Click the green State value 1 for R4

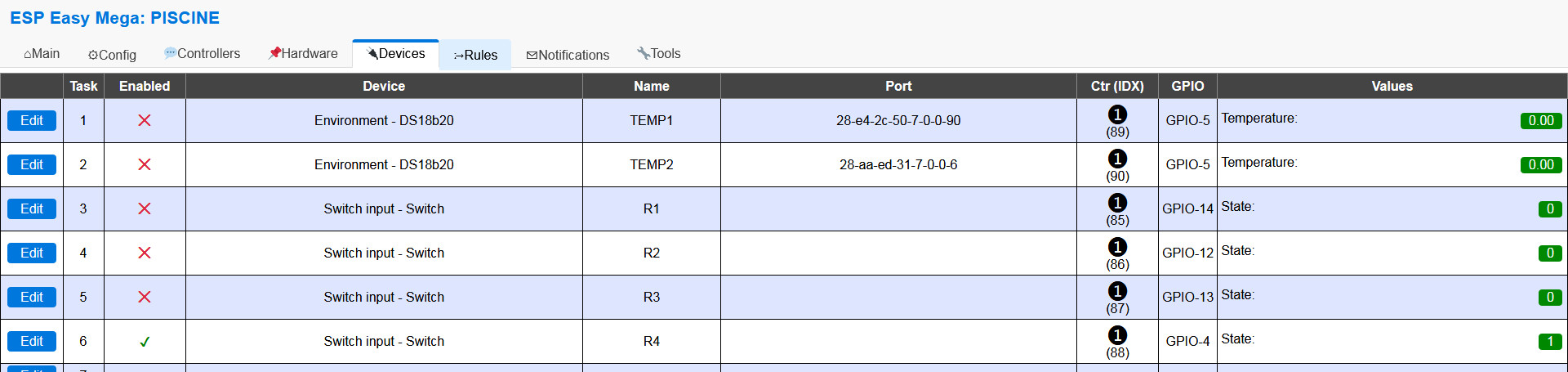pos(1550,342)
